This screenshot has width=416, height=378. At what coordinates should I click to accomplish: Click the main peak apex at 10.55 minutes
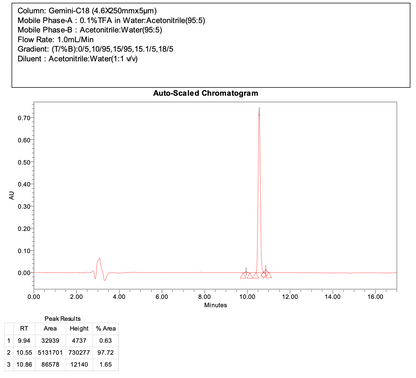point(259,113)
